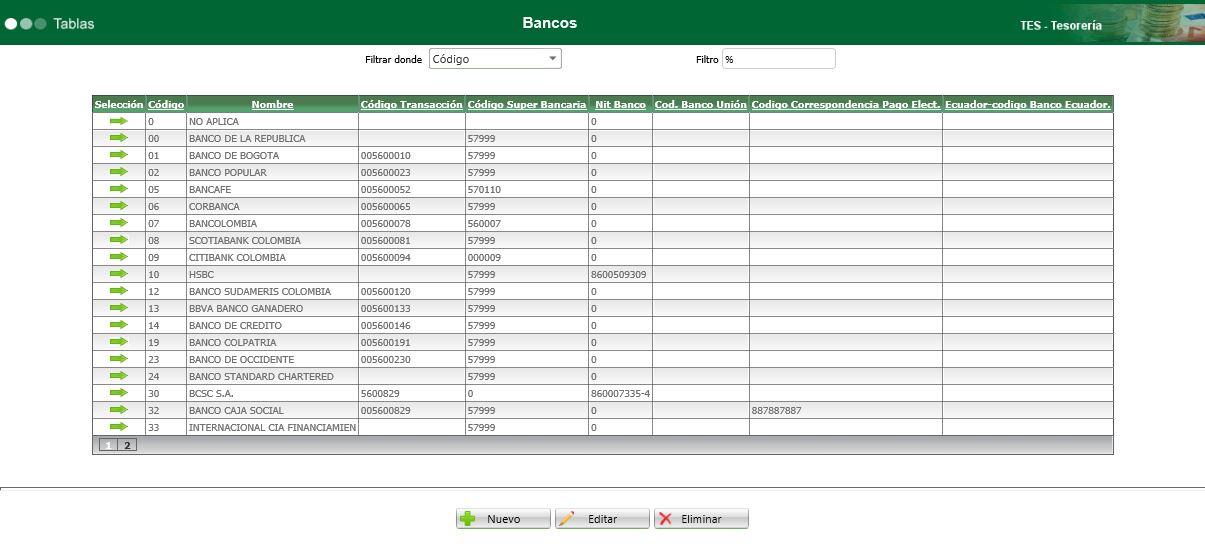The height and width of the screenshot is (556, 1205).
Task: Select row arrow for BANCO DE LA REPUBLICA
Action: click(119, 138)
